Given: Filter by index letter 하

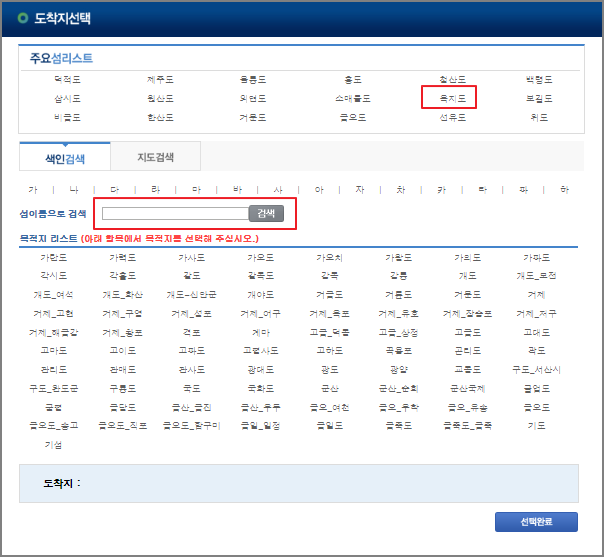Looking at the screenshot, I should pos(564,190).
